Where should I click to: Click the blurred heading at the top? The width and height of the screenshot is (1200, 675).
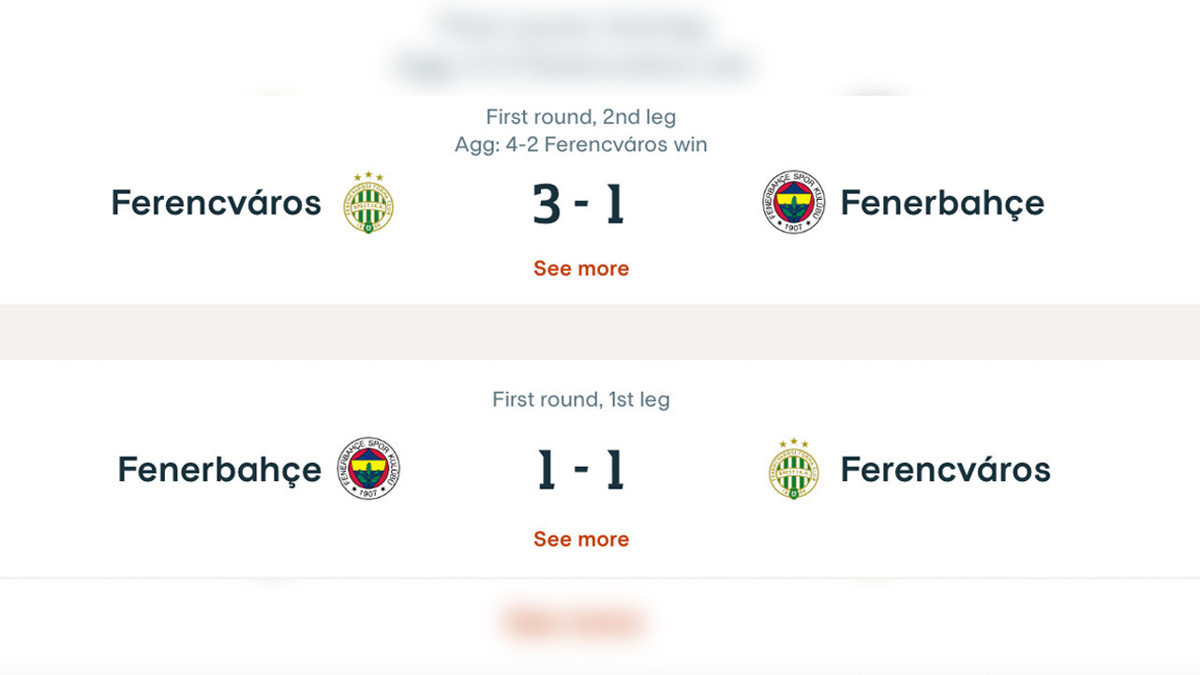pyautogui.click(x=573, y=24)
